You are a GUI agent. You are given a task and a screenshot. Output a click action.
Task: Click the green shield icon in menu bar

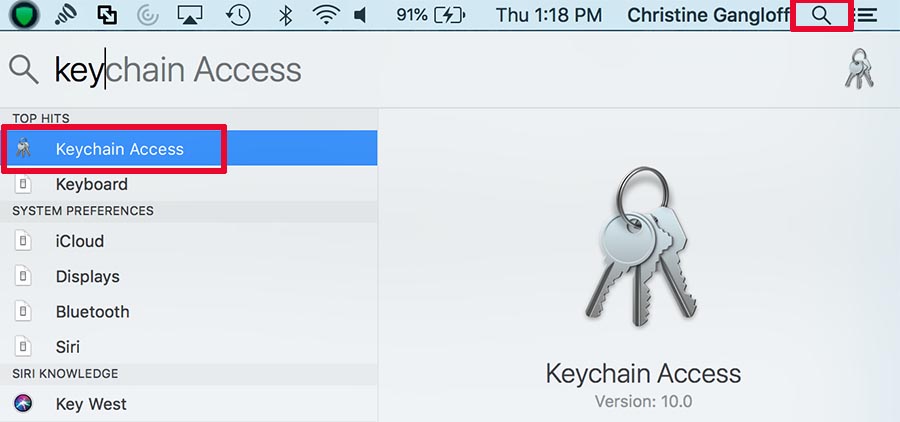[x=23, y=16]
